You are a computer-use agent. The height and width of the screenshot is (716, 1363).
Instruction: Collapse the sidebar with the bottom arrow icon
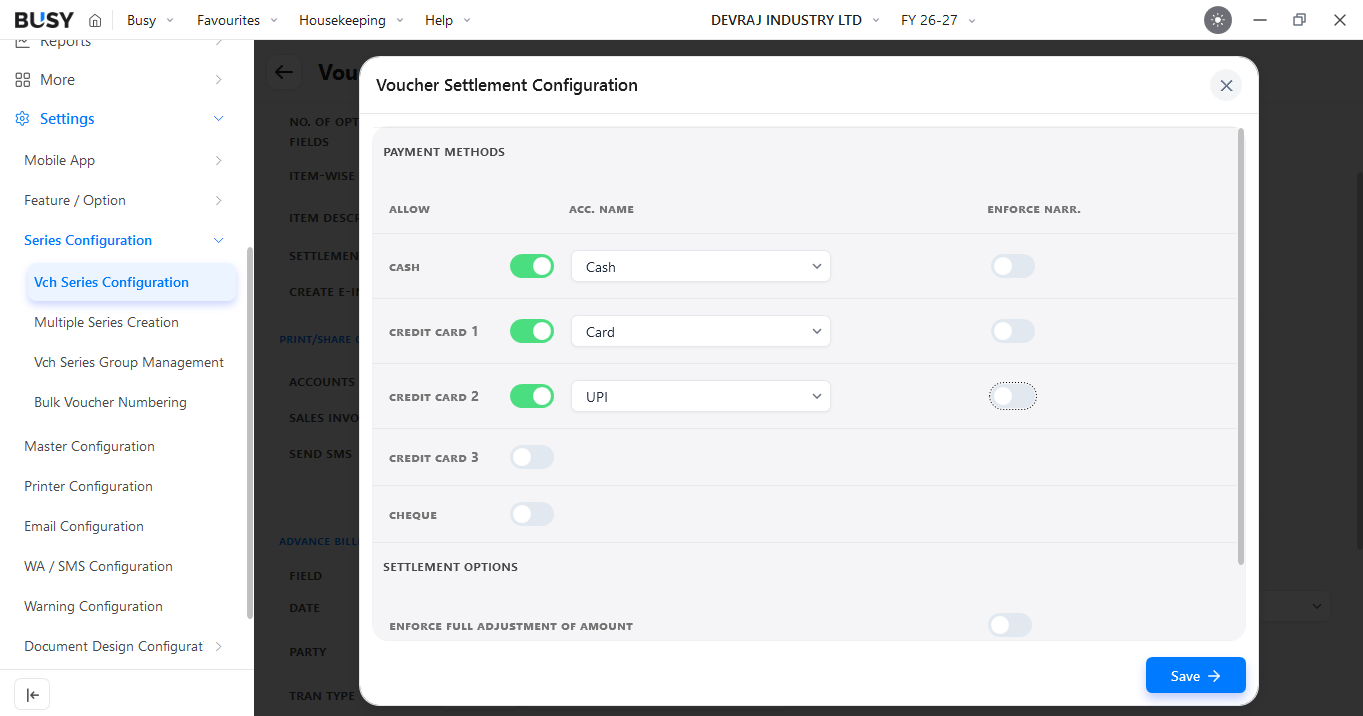coord(32,694)
